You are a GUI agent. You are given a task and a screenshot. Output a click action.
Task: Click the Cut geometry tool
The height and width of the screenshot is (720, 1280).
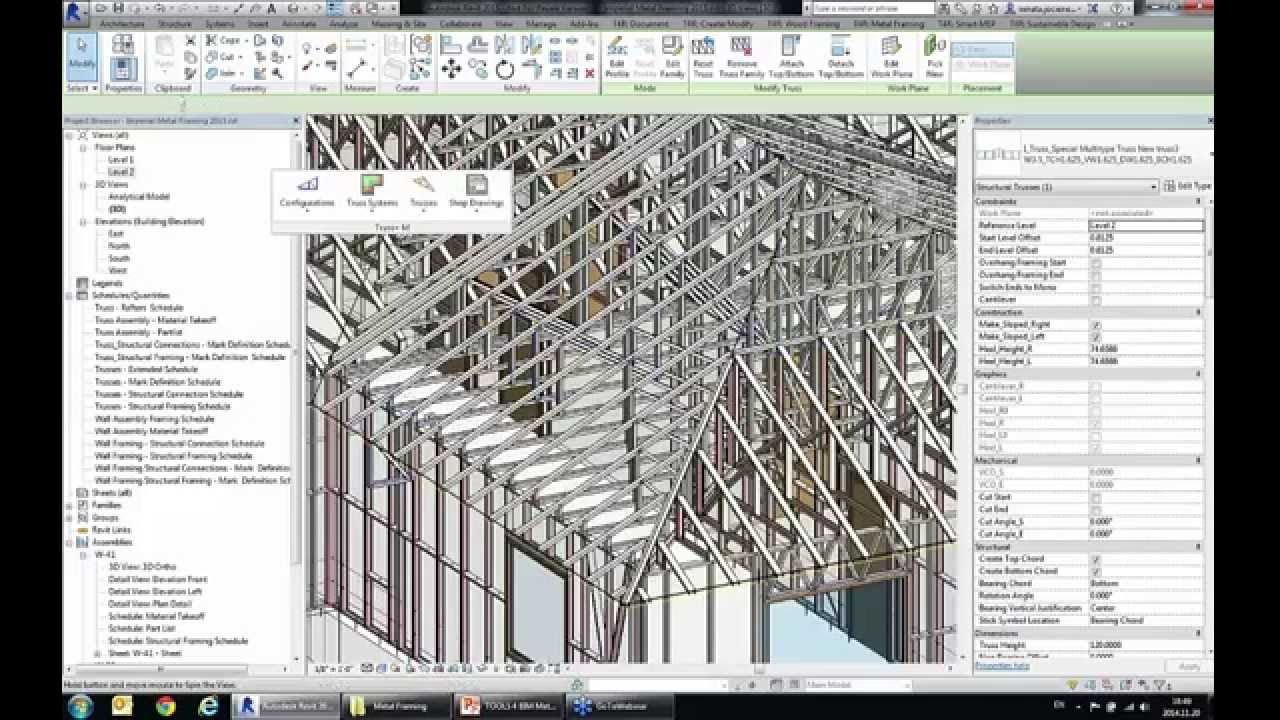pyautogui.click(x=222, y=57)
